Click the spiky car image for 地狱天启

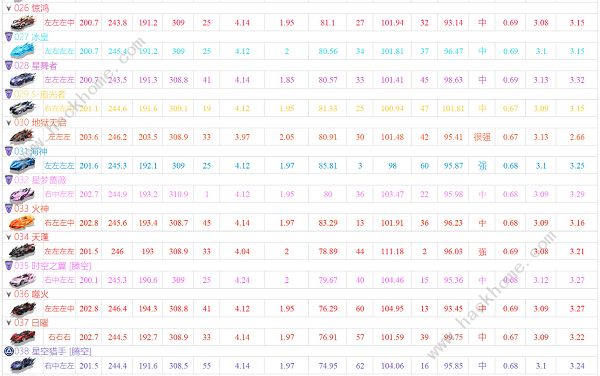[23, 137]
